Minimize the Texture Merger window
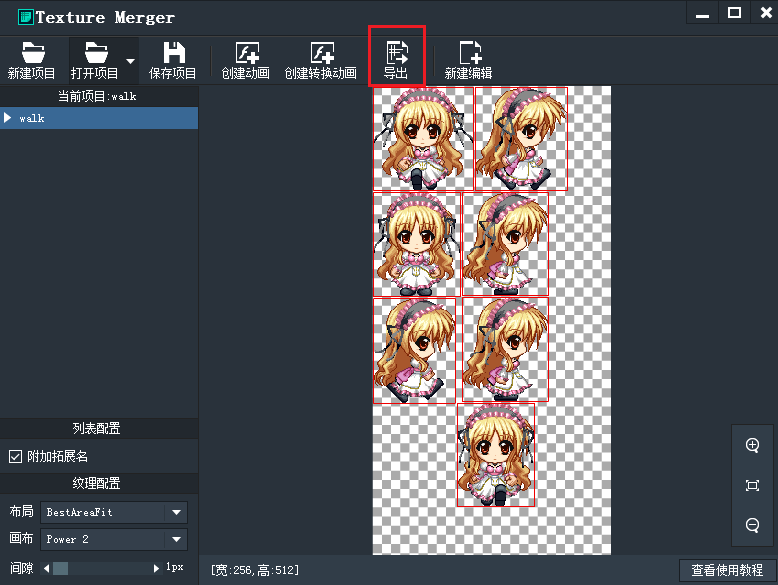The image size is (778, 585). (x=702, y=13)
